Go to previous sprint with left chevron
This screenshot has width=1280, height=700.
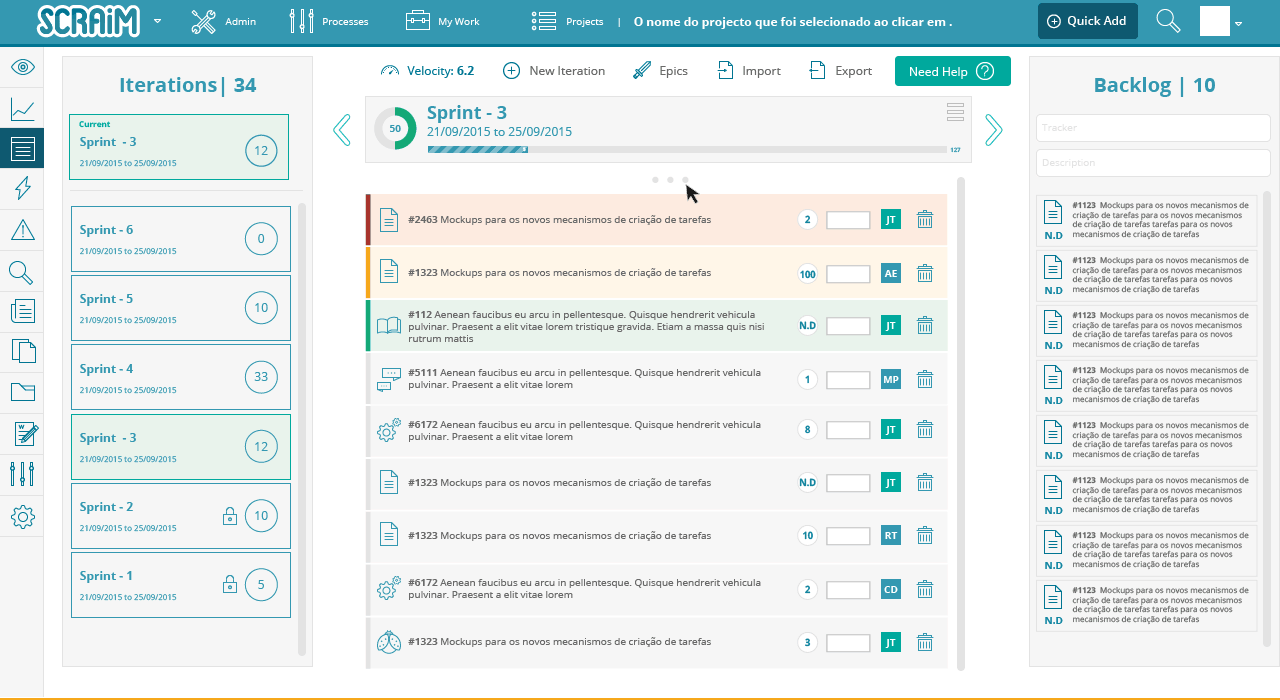tap(342, 129)
